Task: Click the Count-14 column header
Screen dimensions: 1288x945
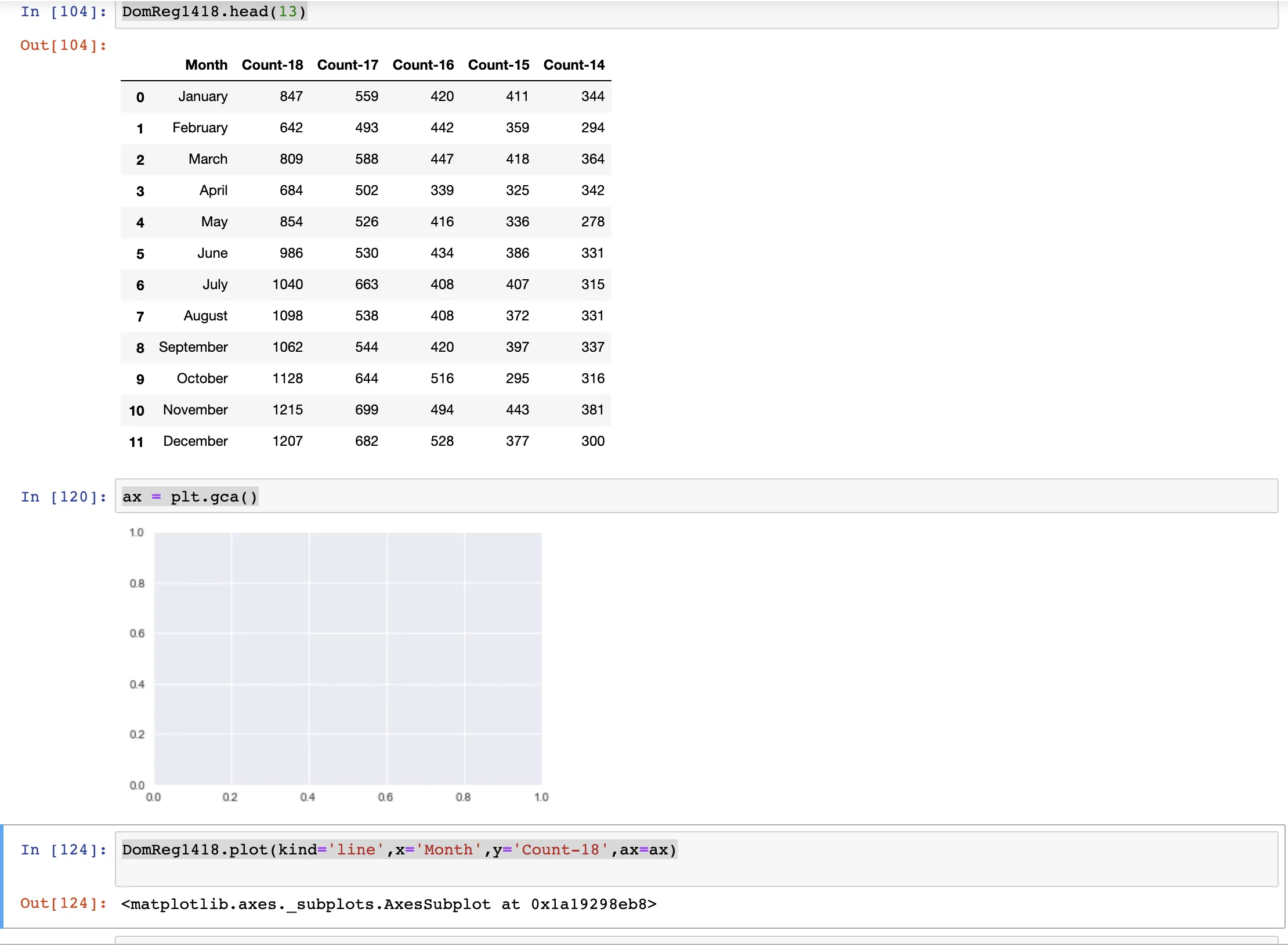Action: tap(574, 65)
